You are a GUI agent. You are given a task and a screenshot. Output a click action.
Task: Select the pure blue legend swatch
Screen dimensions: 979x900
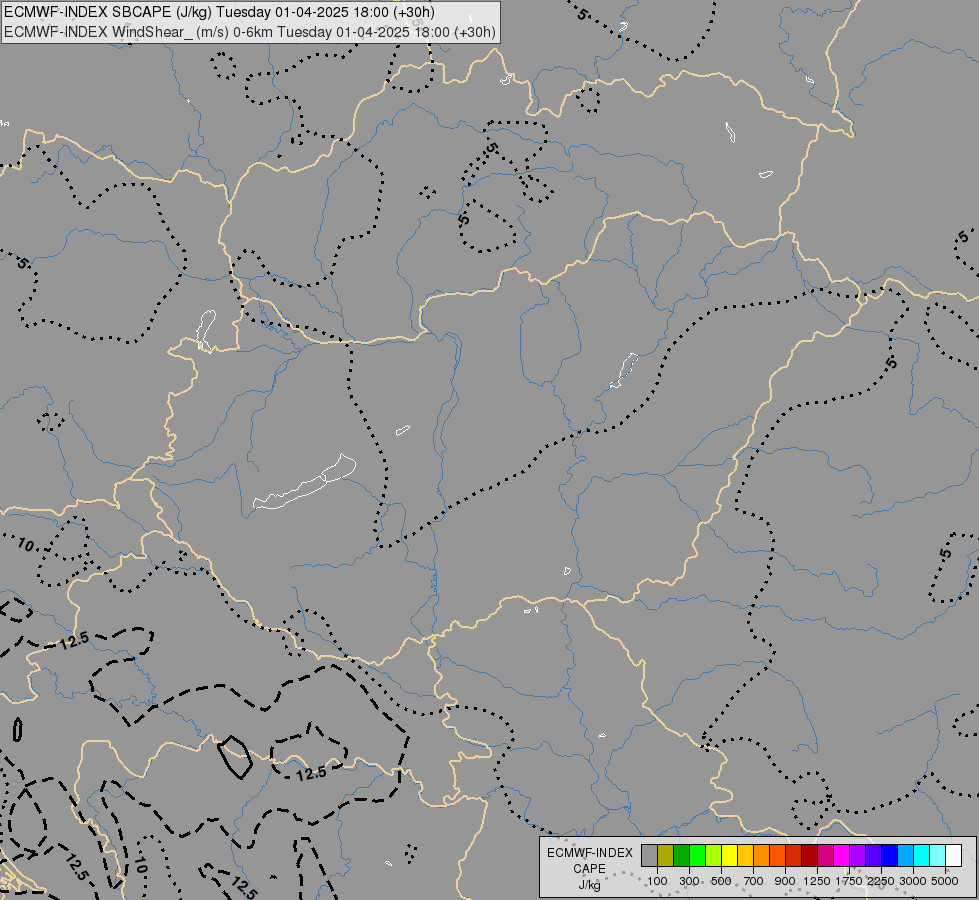tap(890, 855)
